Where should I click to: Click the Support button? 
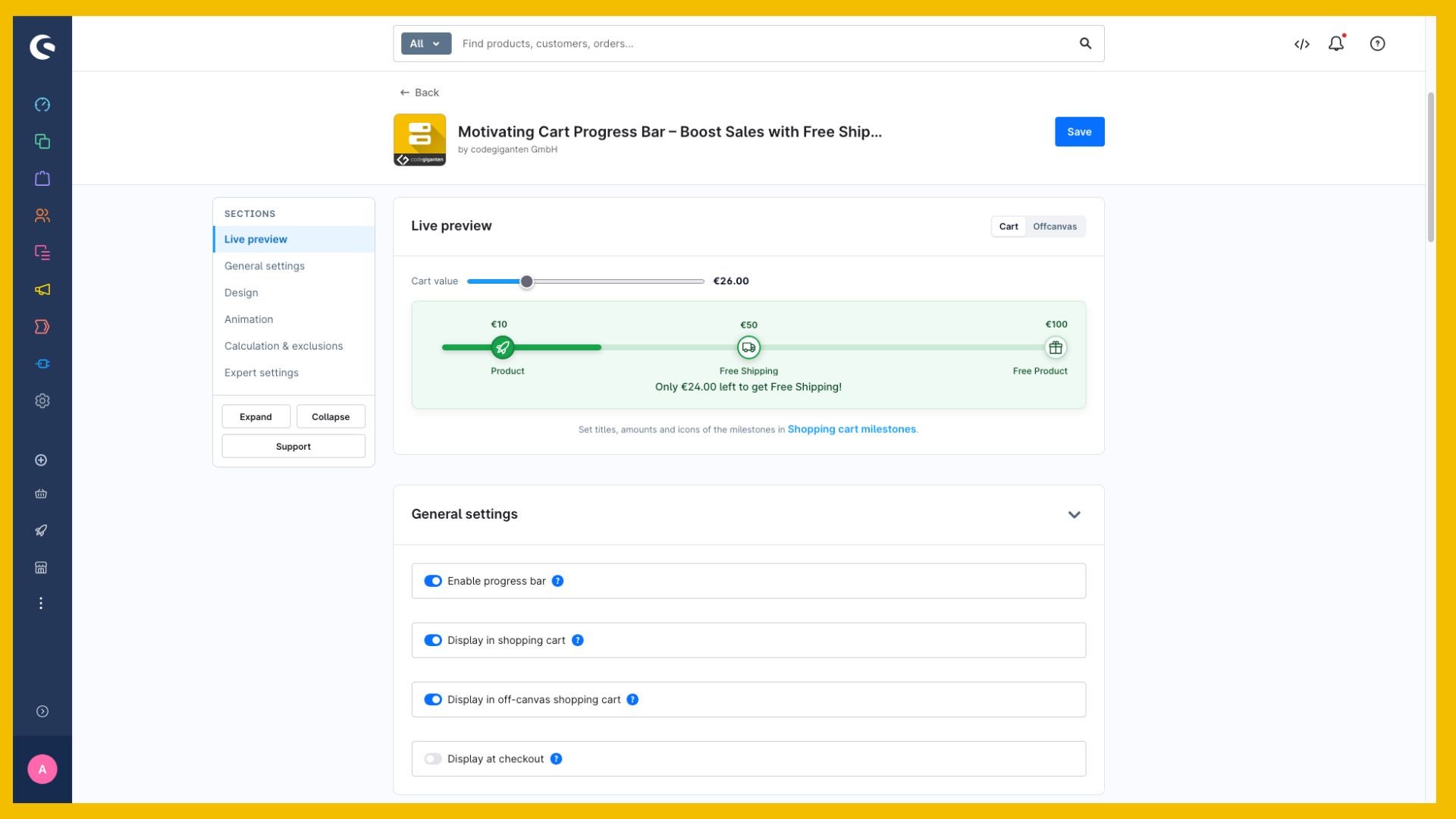click(293, 446)
